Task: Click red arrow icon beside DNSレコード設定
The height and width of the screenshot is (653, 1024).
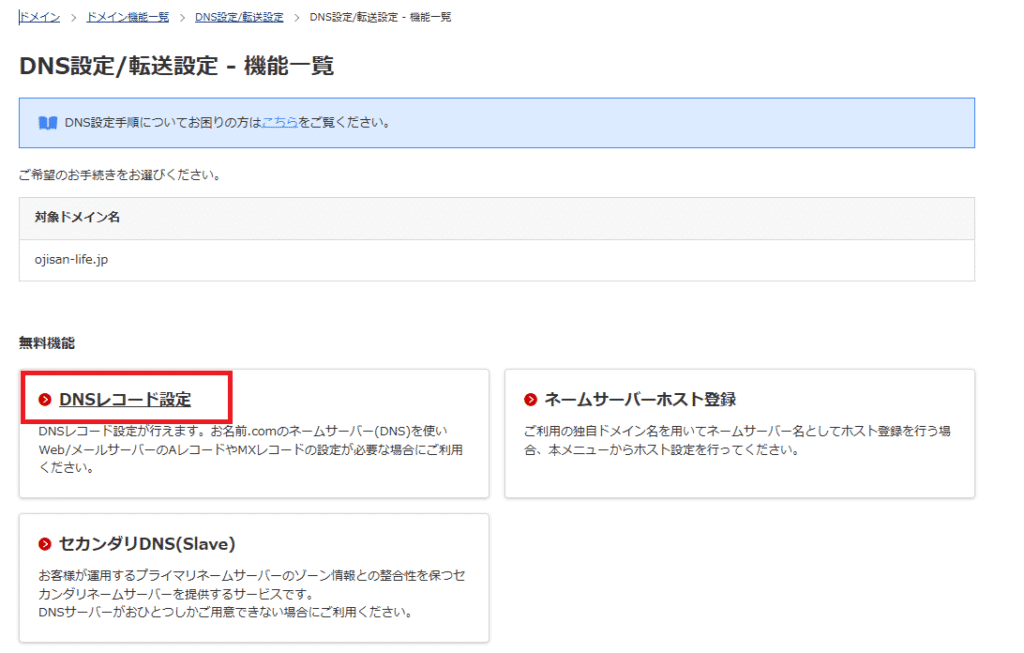Action: tap(44, 399)
